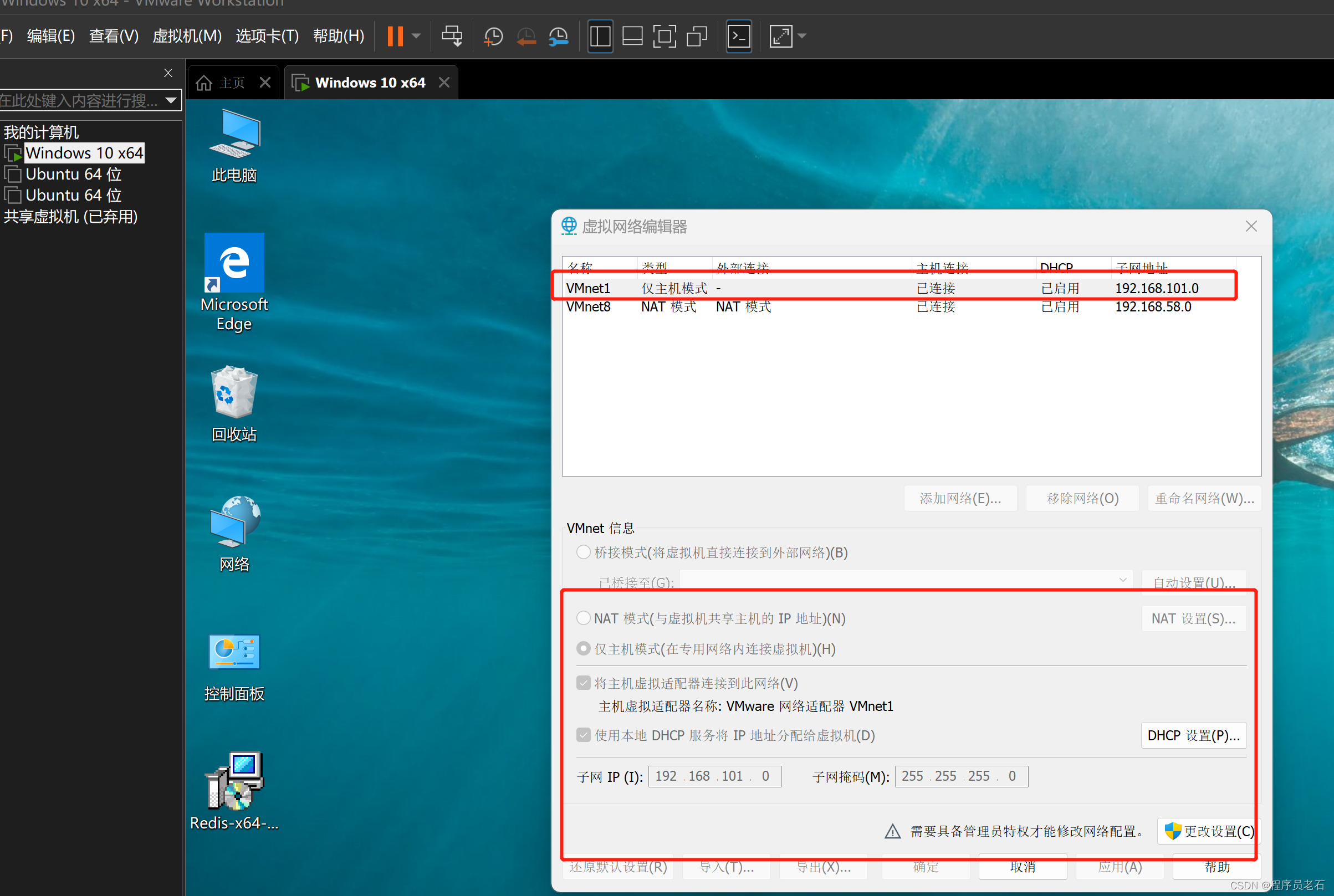
Task: Open the 已桥接至(G) dropdown
Action: click(x=906, y=580)
